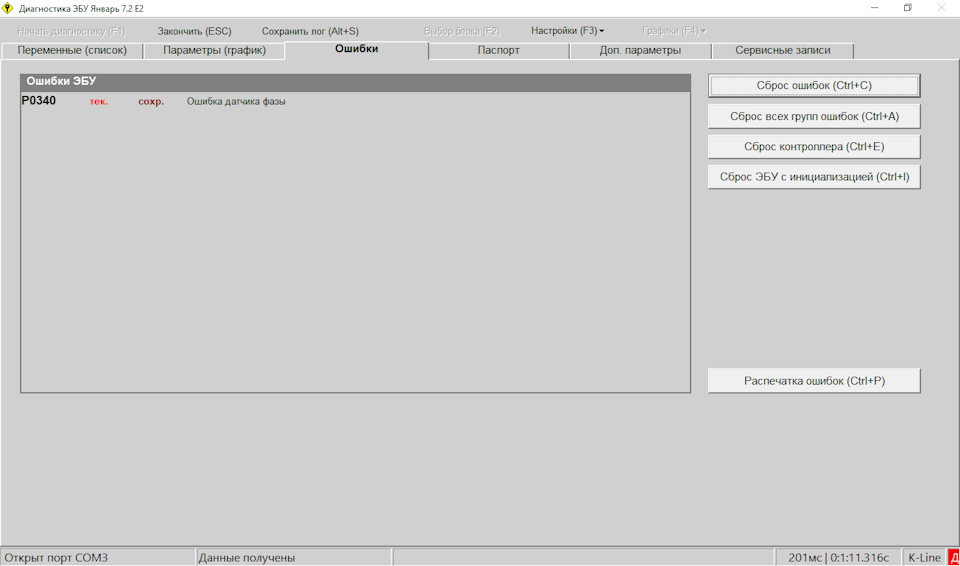Image resolution: width=960 pixels, height=566 pixels.
Task: Open the Паспорт tab
Action: [x=498, y=50]
